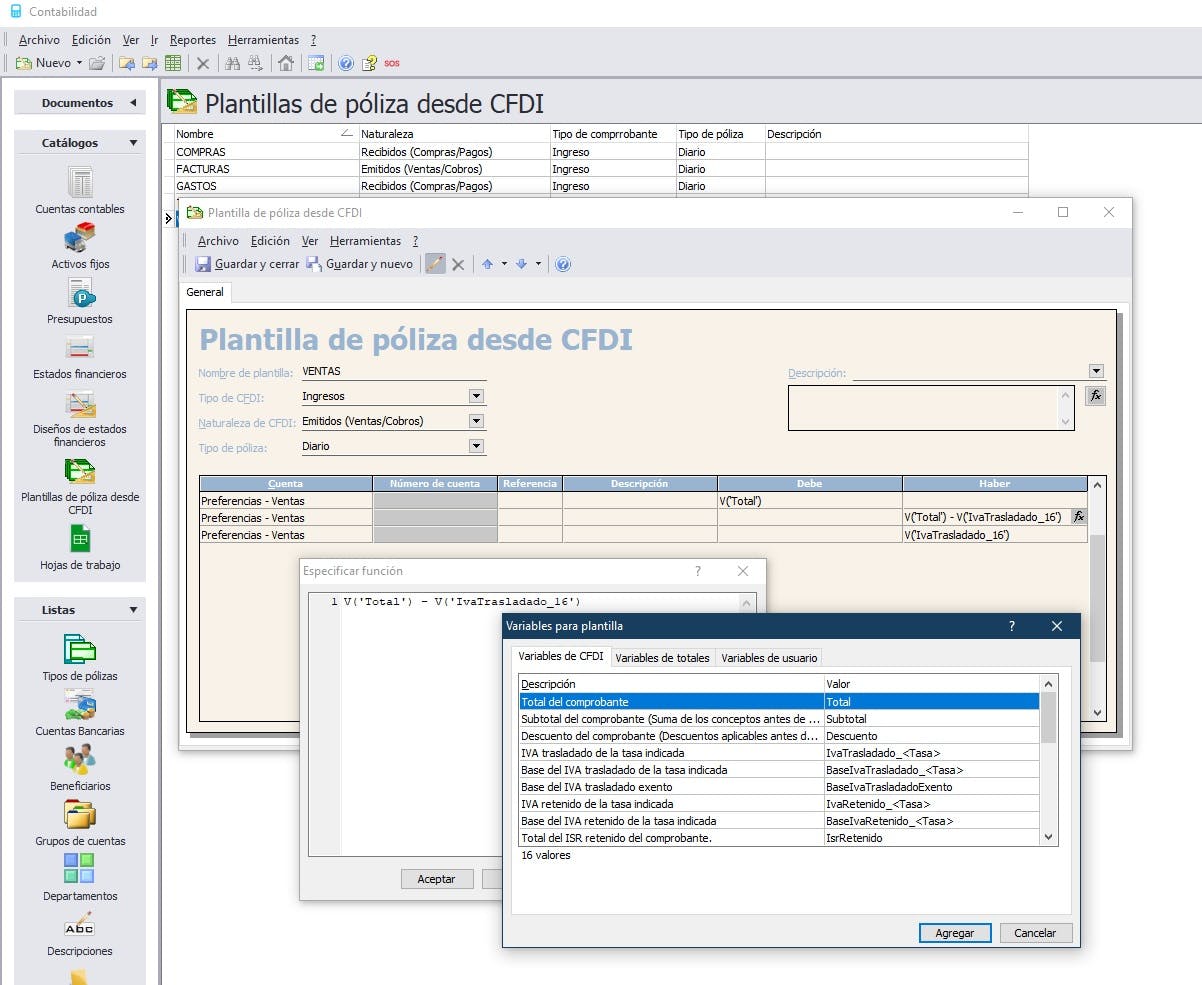Click the Agregar button
Image resolution: width=1202 pixels, height=985 pixels.
click(955, 932)
